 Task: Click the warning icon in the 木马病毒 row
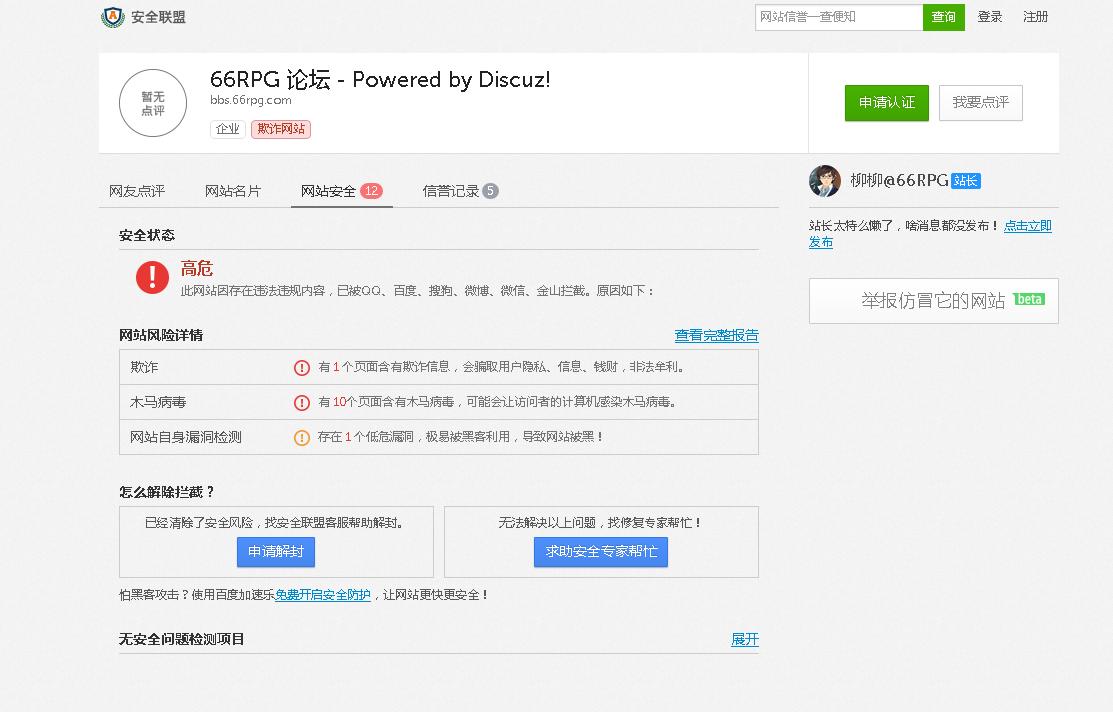click(302, 402)
